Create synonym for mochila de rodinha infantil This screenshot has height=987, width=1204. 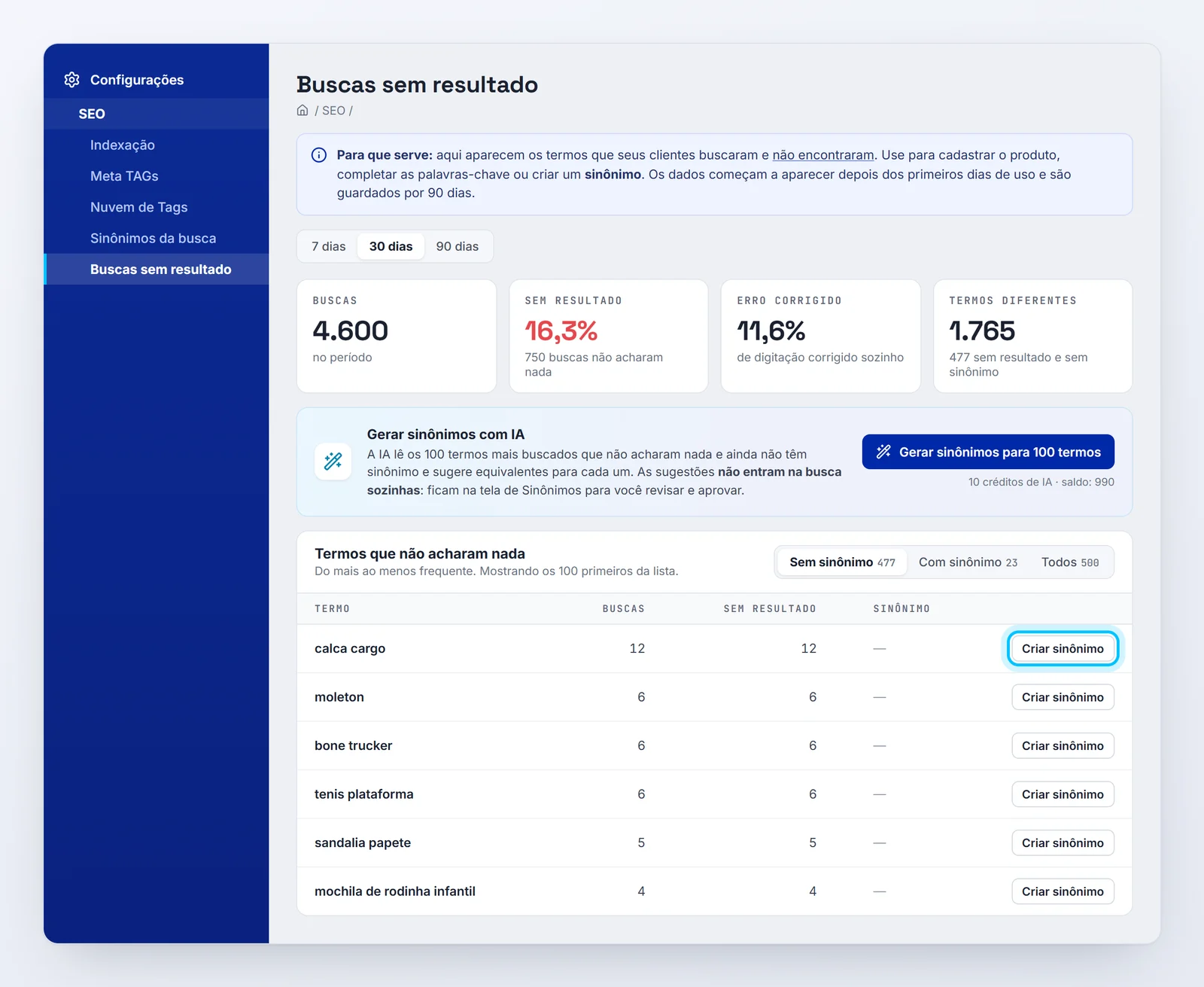click(x=1063, y=891)
